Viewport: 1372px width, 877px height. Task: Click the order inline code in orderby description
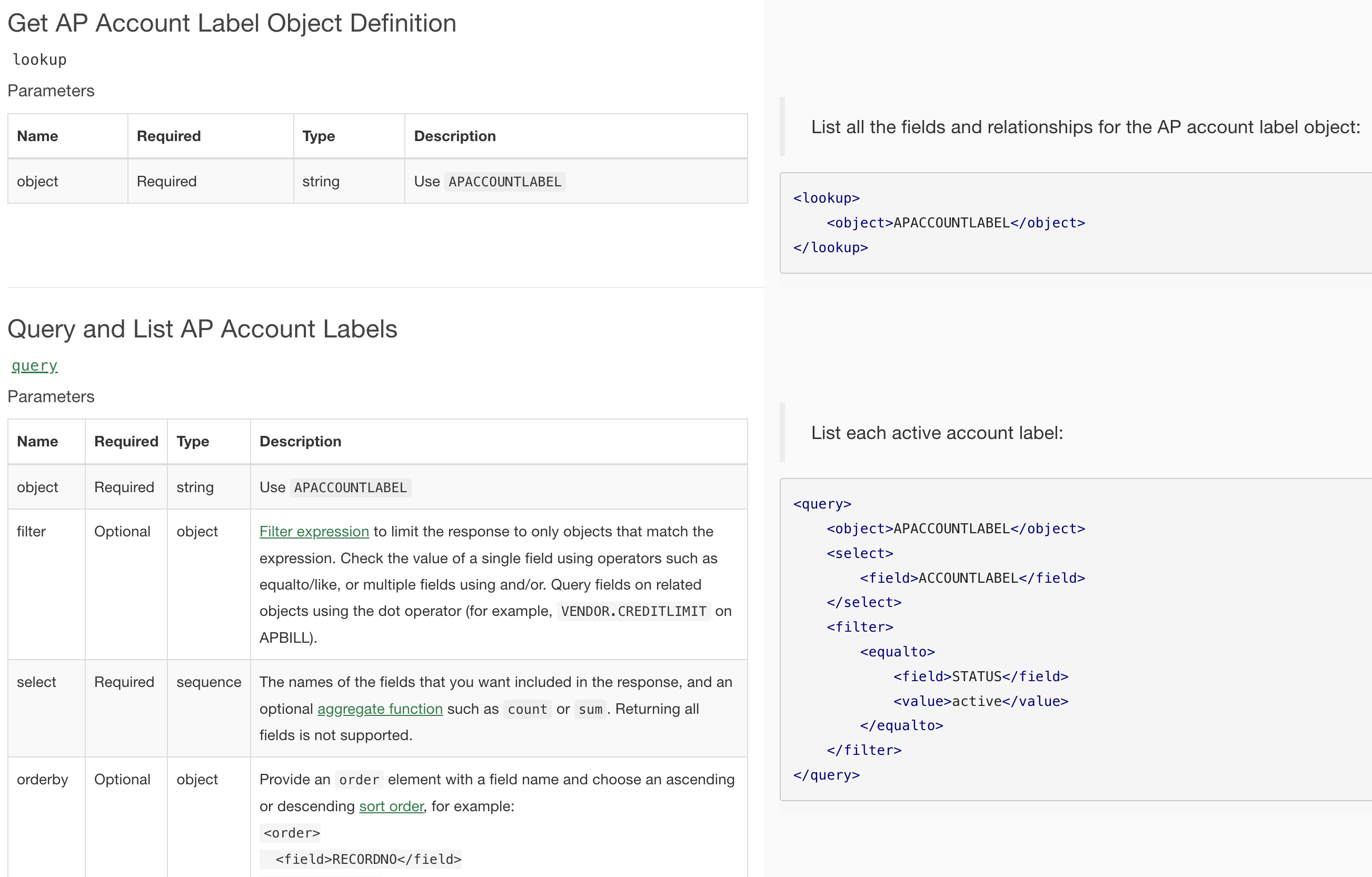(x=359, y=780)
